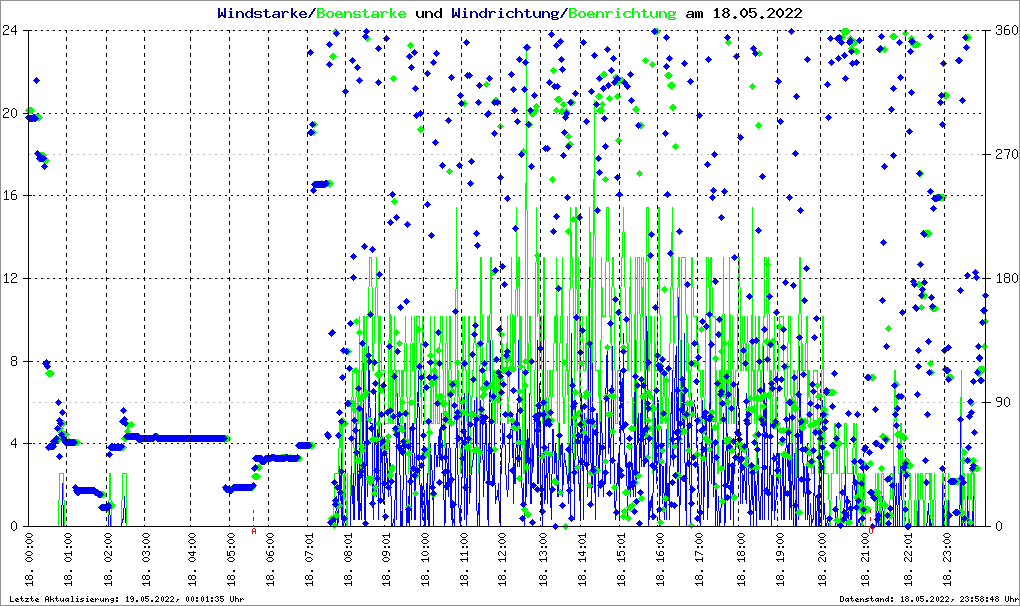
Task: Click the time label '18. 08:01'
Action: [347, 559]
